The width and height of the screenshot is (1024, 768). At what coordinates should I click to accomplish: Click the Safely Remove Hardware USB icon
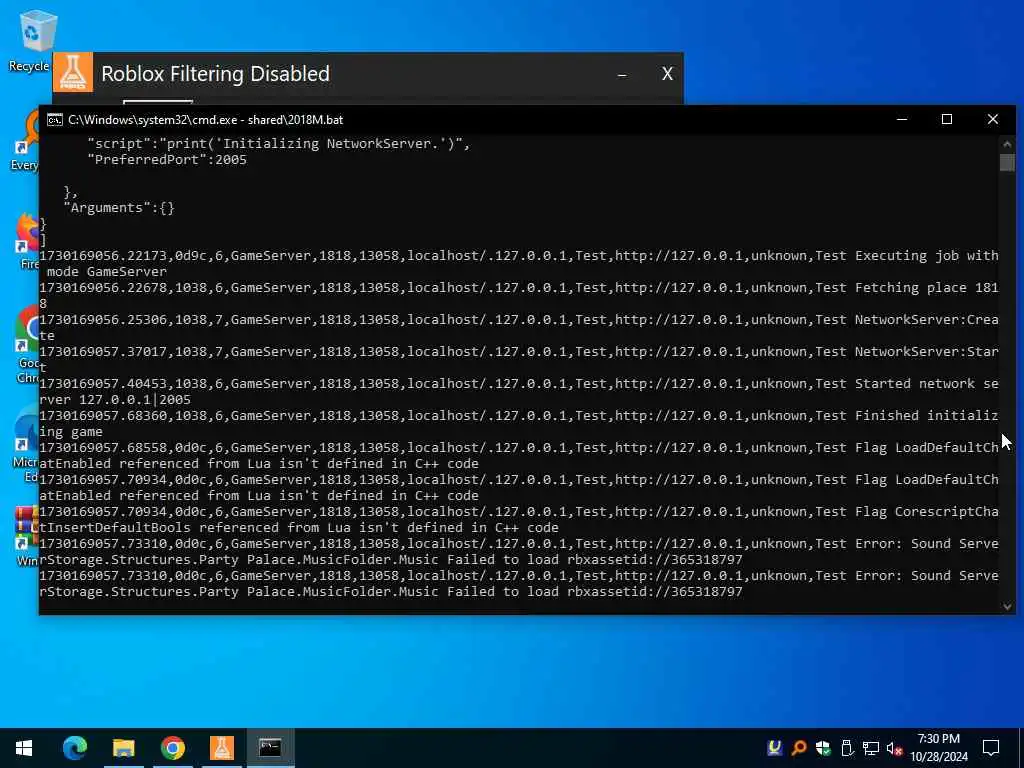tap(846, 748)
